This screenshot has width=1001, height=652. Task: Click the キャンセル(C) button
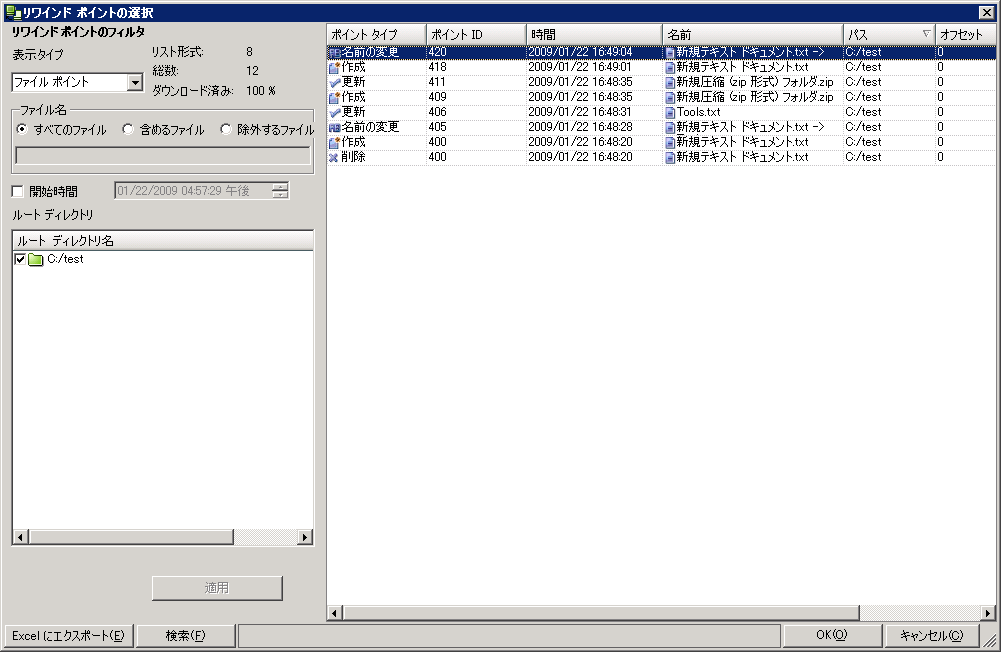pyautogui.click(x=931, y=635)
